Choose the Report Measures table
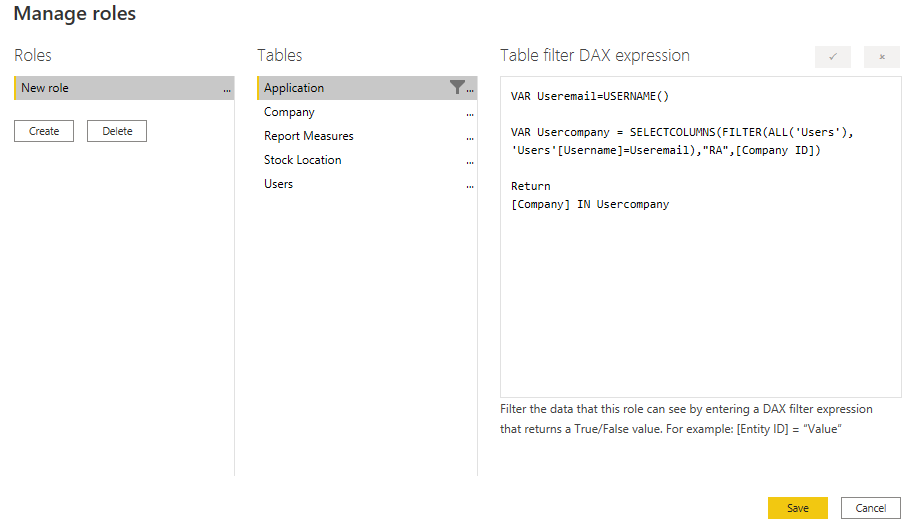The image size is (912, 525). pyautogui.click(x=367, y=135)
